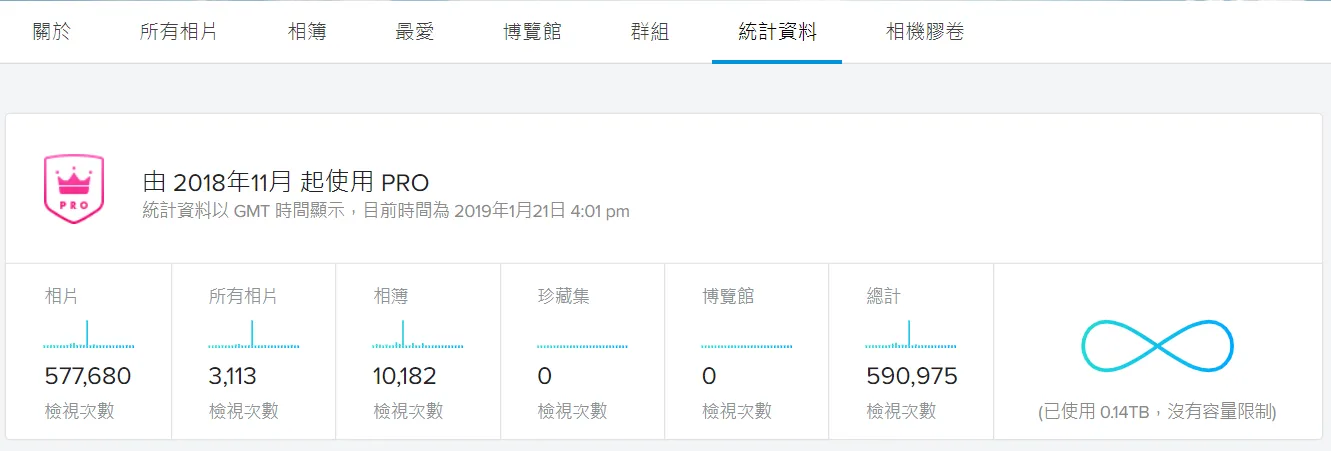Click the 由 2018年11月 起使用 PRO heading
The width and height of the screenshot is (1331, 451).
pos(285,182)
